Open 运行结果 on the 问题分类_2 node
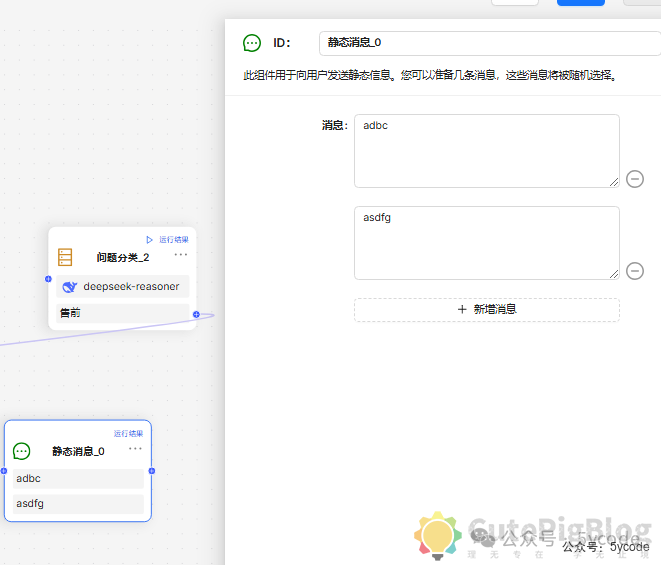 [174, 239]
